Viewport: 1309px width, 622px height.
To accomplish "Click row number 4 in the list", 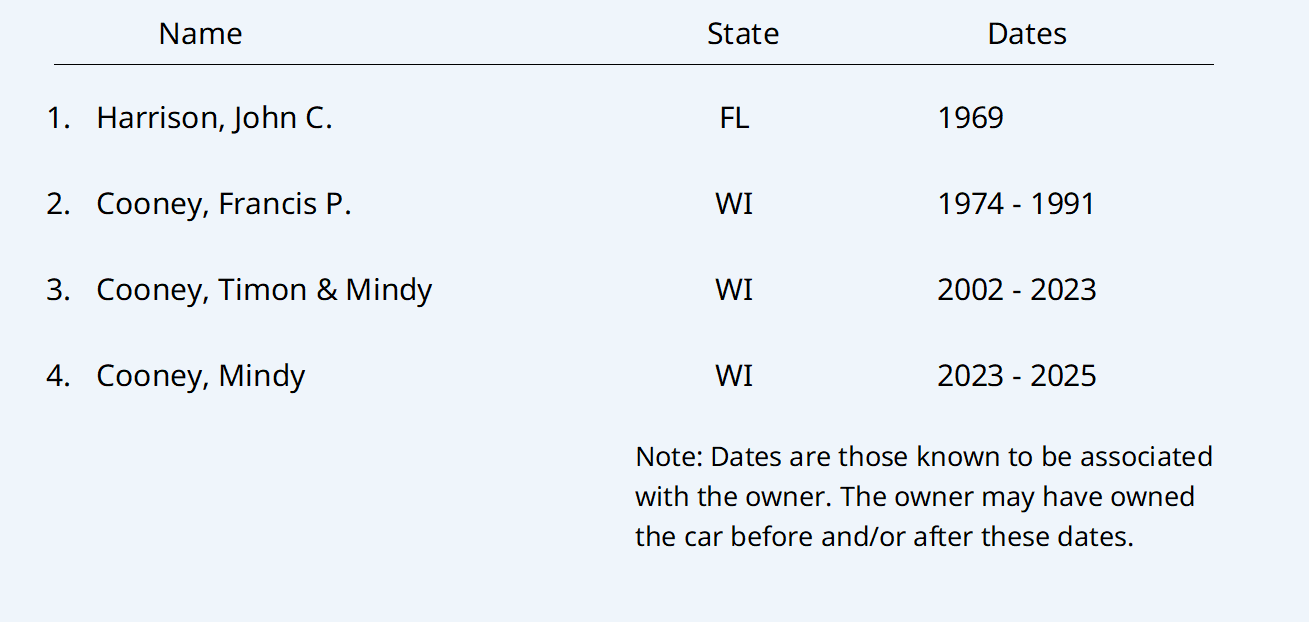I will pos(58,376).
